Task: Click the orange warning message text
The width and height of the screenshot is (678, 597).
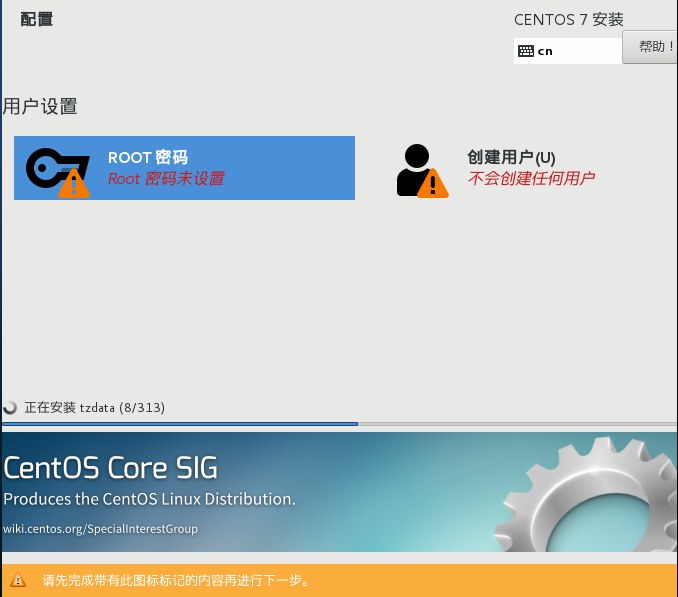Action: tap(176, 580)
